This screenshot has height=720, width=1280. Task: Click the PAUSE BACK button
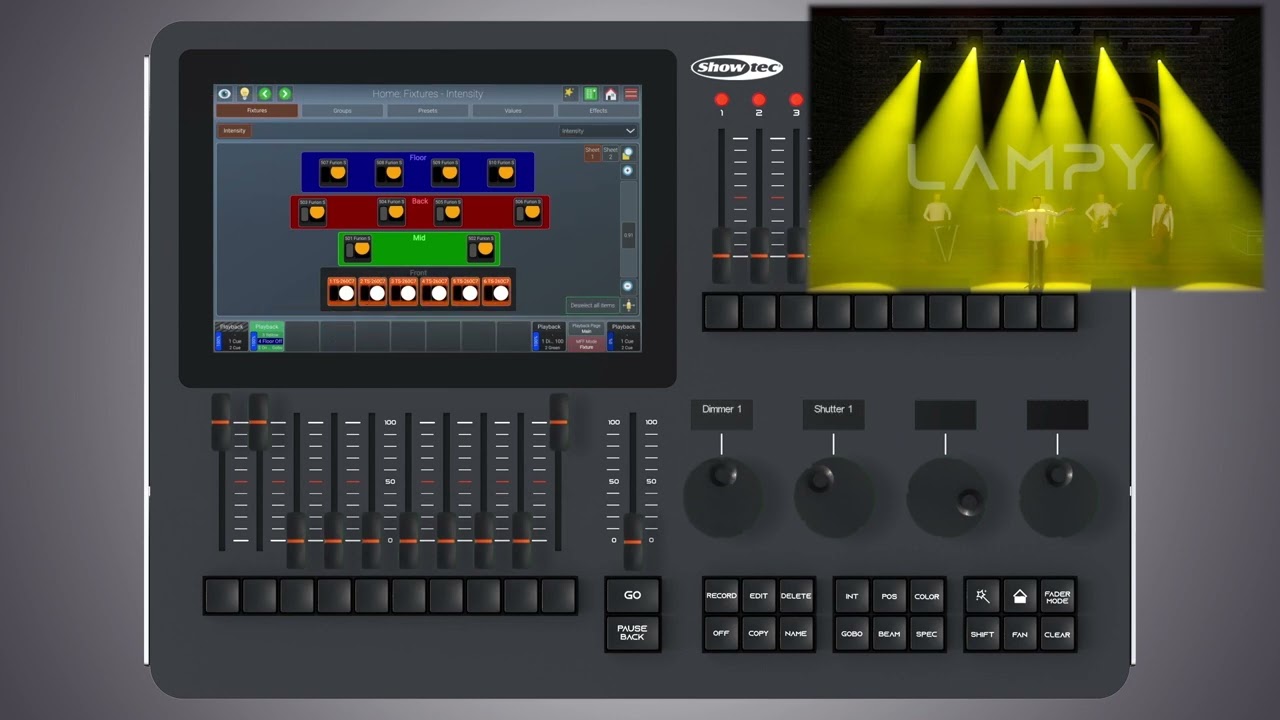(x=632, y=633)
